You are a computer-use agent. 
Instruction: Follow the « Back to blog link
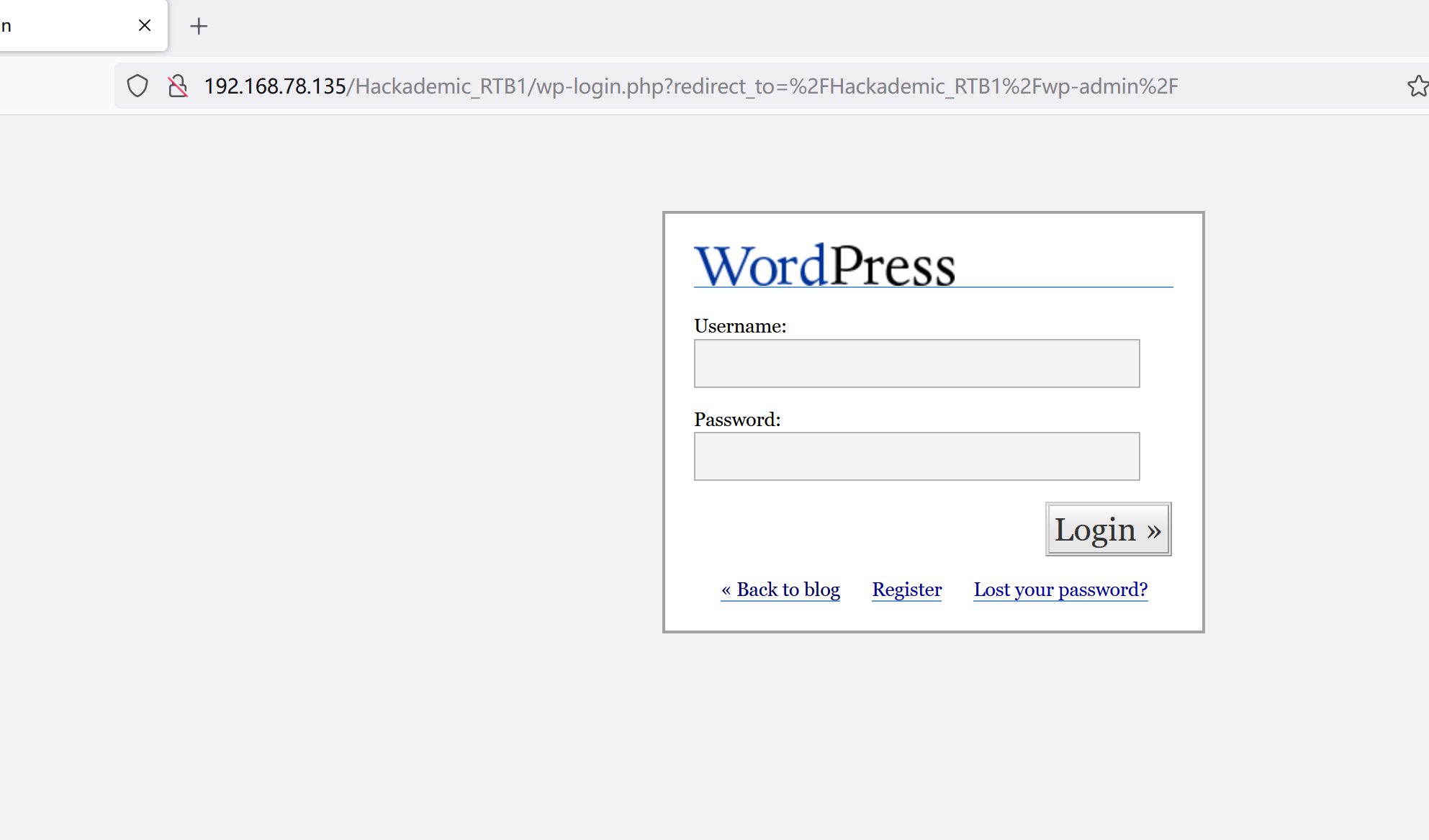click(780, 590)
